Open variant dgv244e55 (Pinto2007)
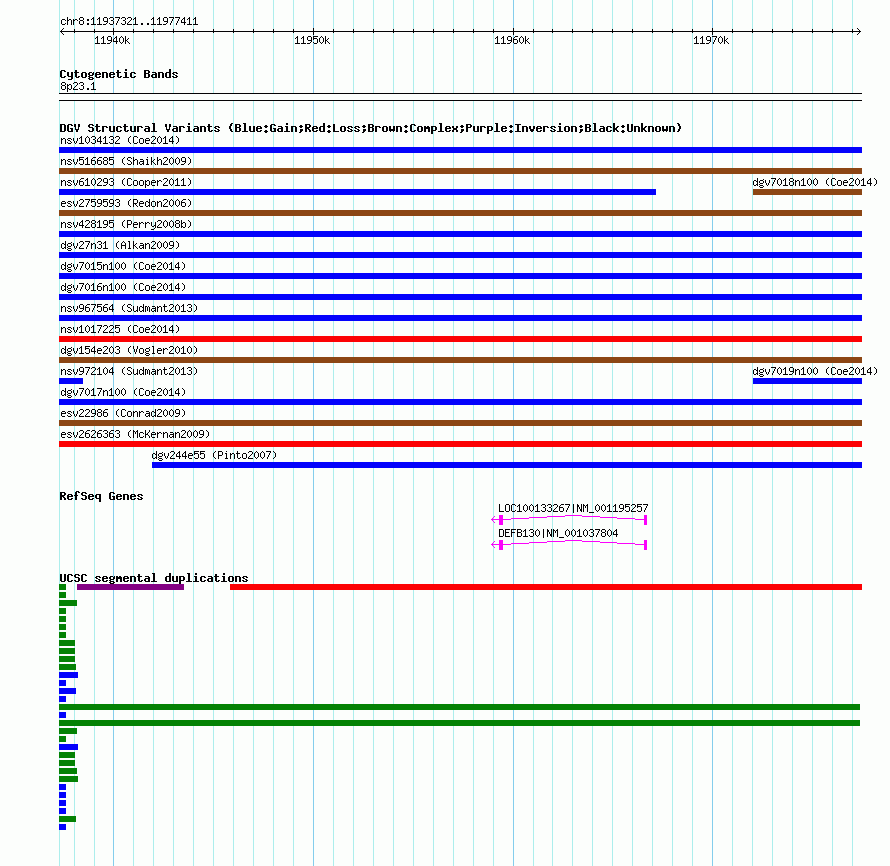This screenshot has height=866, width=890. (x=215, y=455)
